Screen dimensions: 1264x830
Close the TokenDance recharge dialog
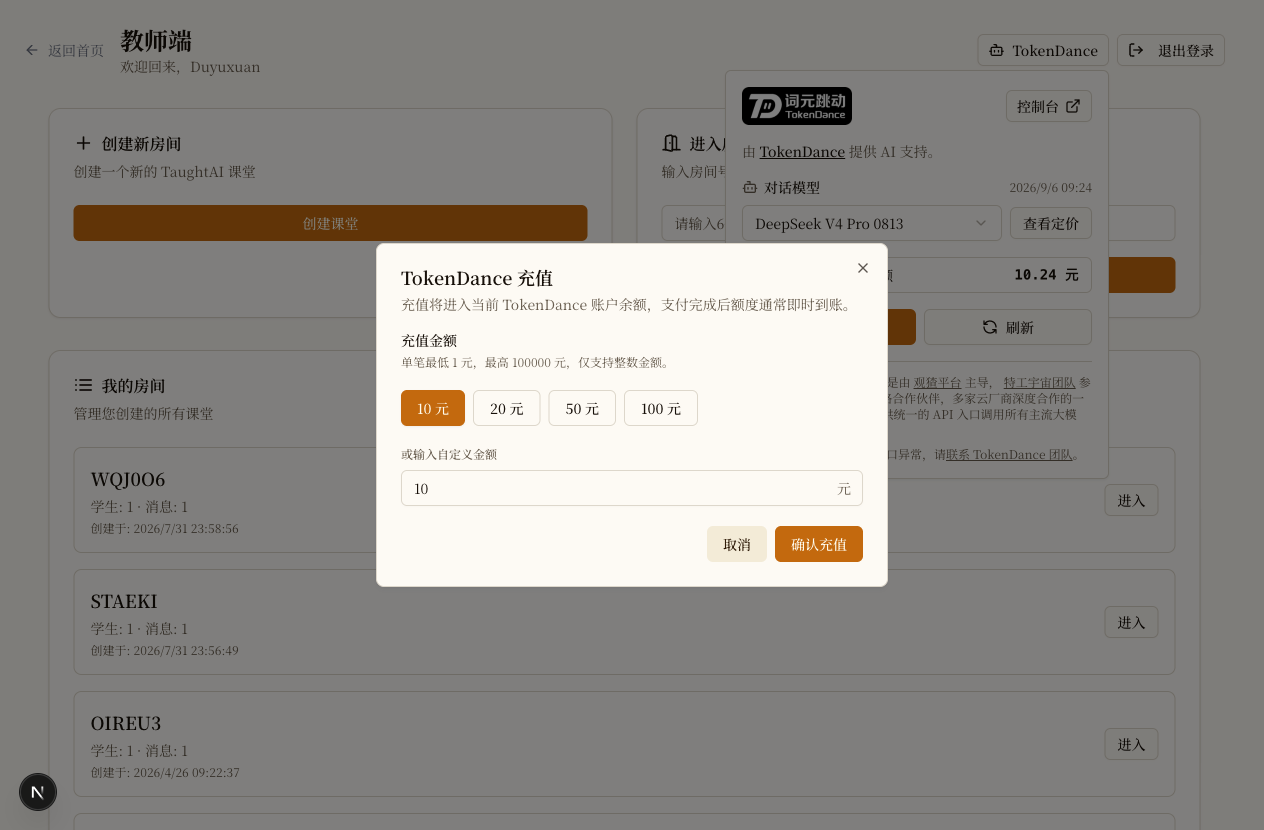click(863, 268)
